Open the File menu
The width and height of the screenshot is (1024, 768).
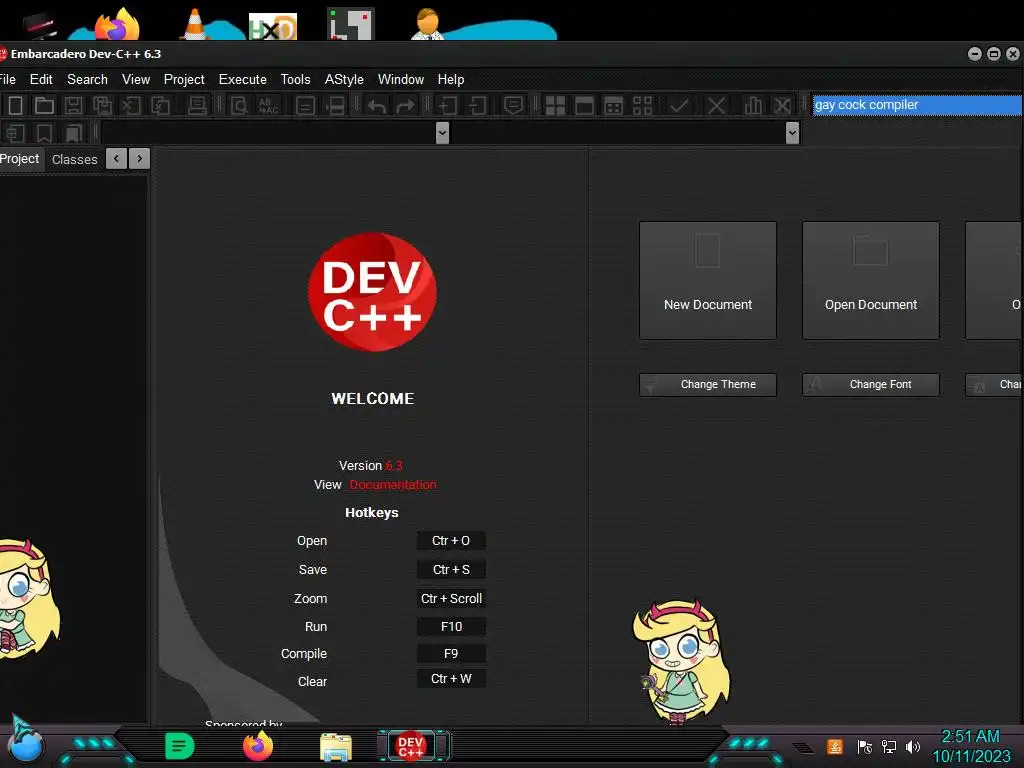(x=8, y=79)
